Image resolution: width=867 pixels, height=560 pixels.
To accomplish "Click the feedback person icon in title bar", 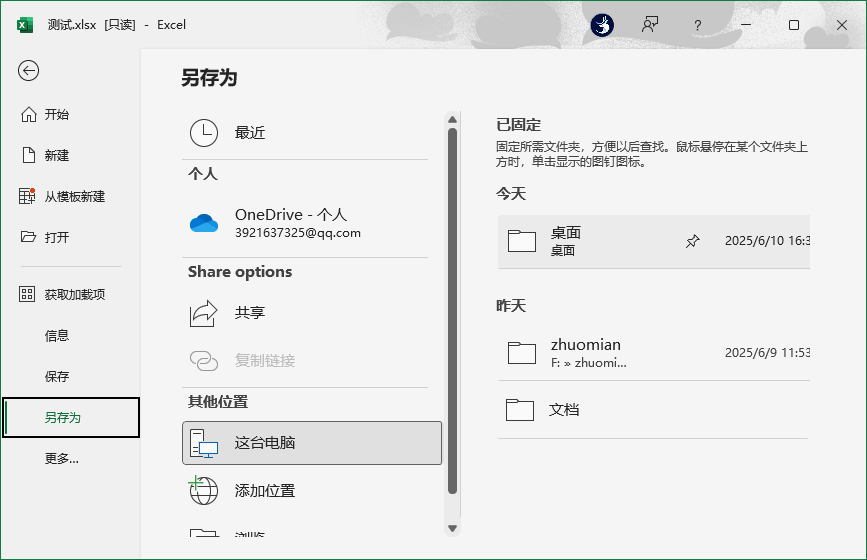I will pyautogui.click(x=650, y=24).
